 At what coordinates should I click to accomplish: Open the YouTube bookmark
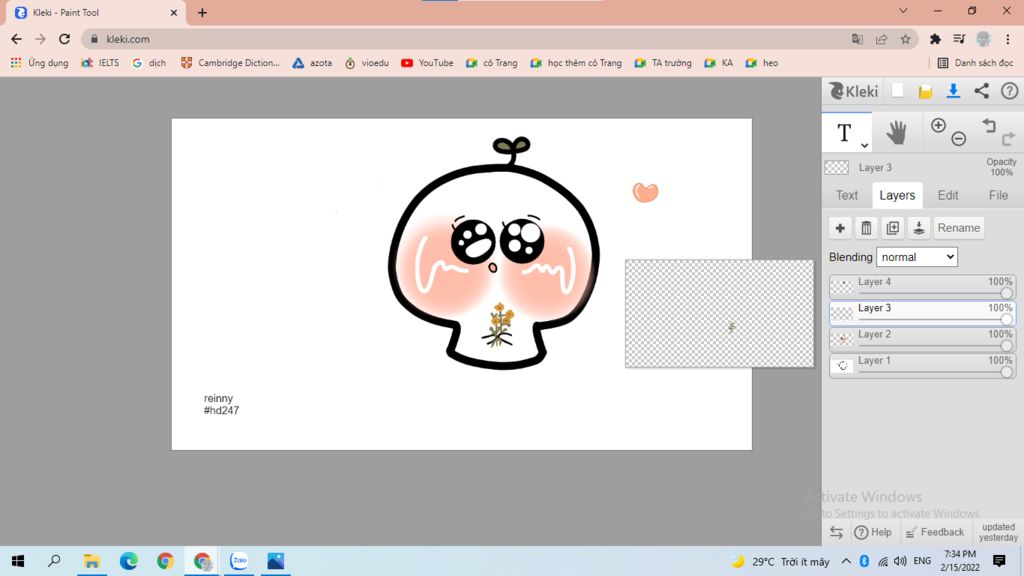pos(427,63)
